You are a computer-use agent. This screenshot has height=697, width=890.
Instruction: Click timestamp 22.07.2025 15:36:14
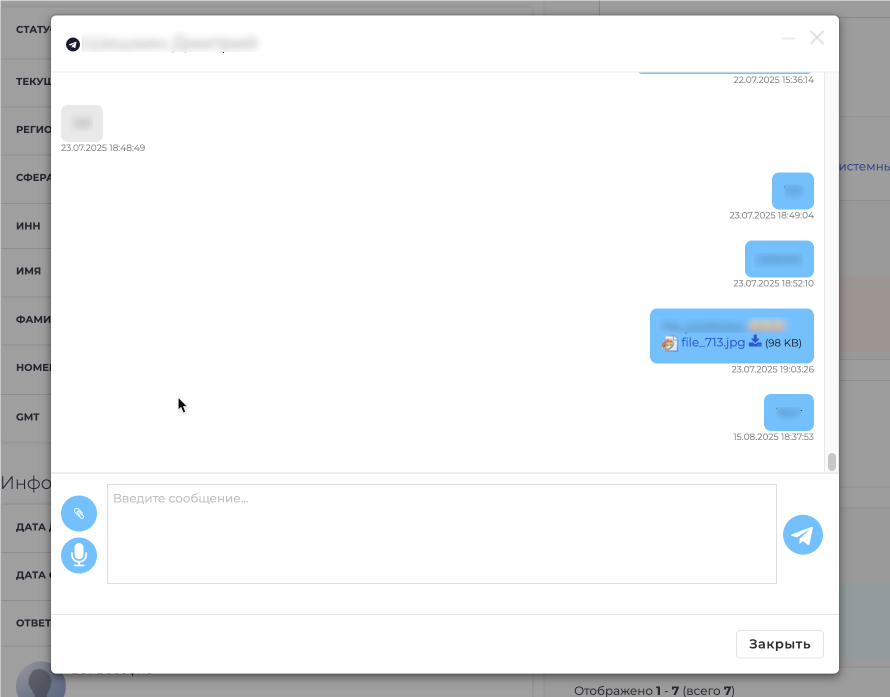(x=773, y=79)
